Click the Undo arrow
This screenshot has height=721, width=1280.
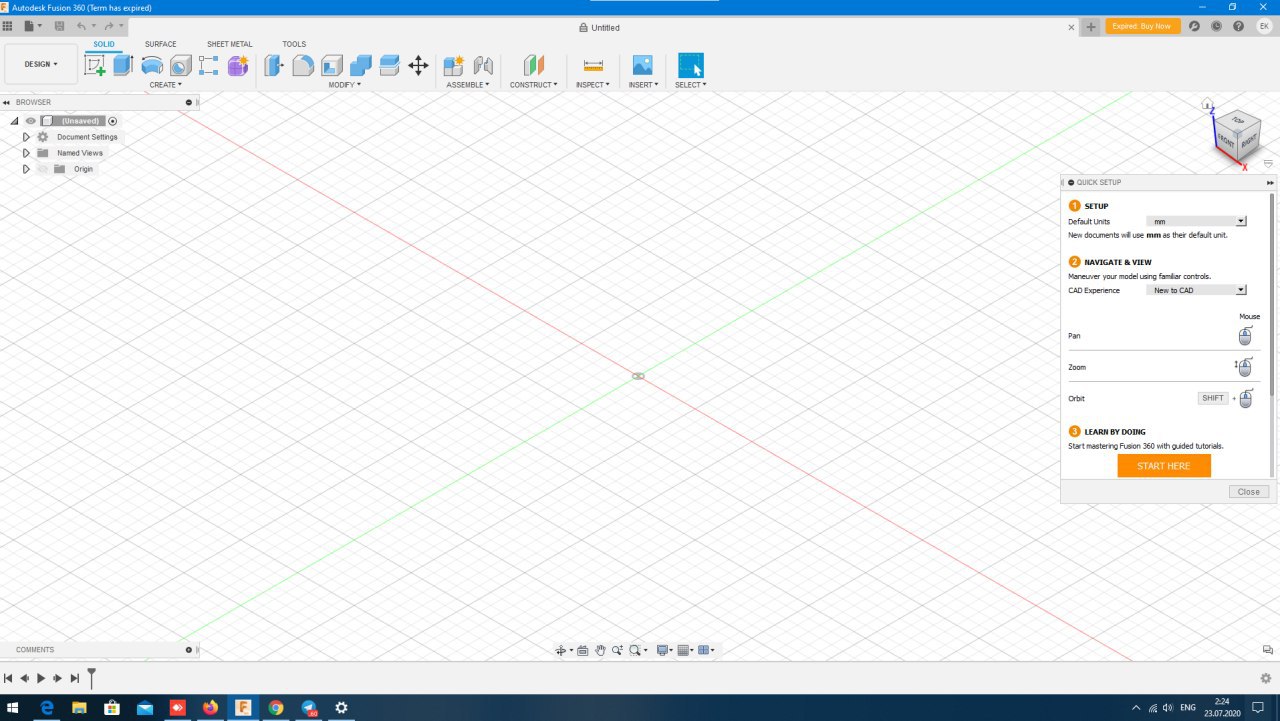click(83, 26)
